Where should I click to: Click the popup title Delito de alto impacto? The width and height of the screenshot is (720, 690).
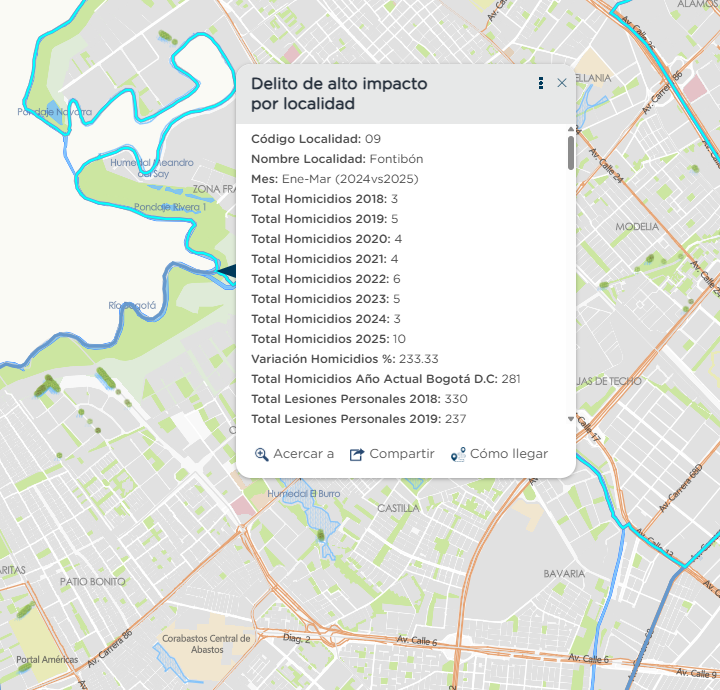(339, 93)
